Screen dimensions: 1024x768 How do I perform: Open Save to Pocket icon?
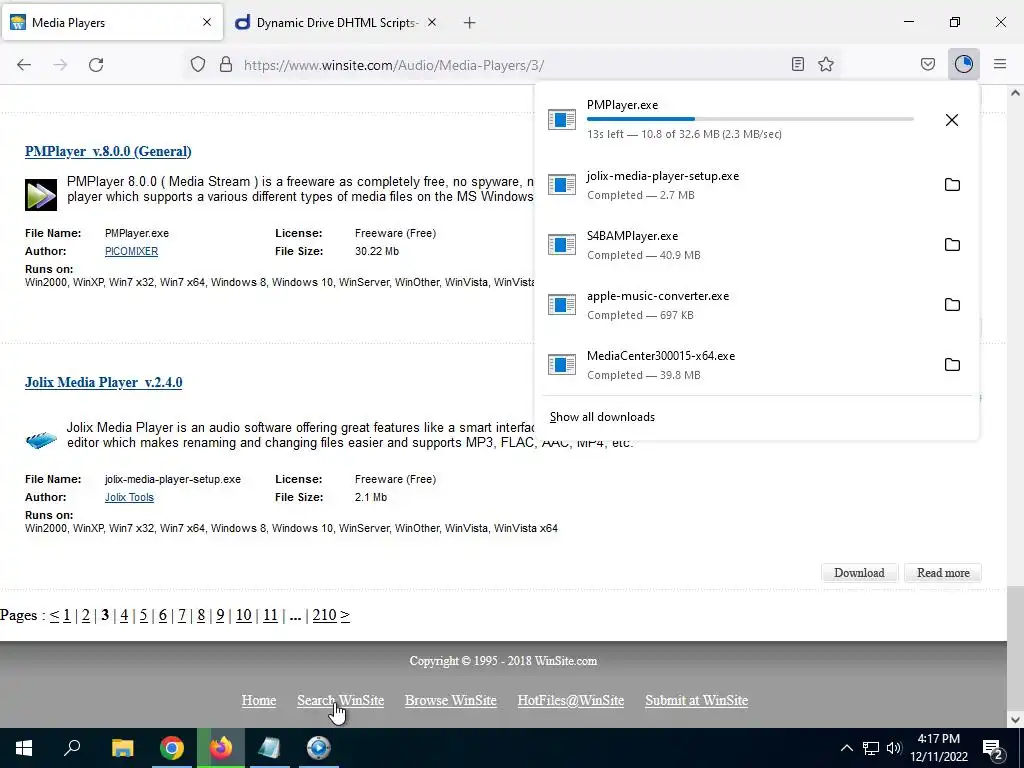coord(928,64)
